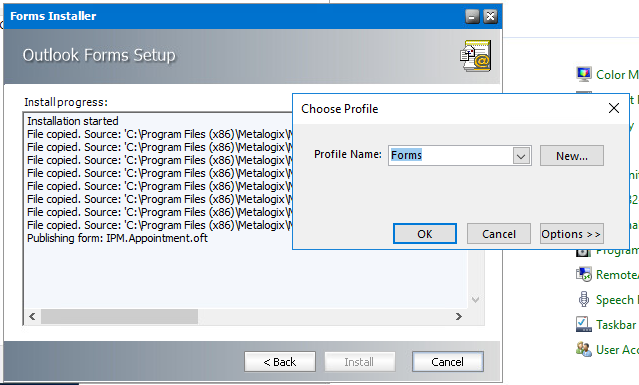Click OK in Choose Profile dialog

pyautogui.click(x=425, y=233)
